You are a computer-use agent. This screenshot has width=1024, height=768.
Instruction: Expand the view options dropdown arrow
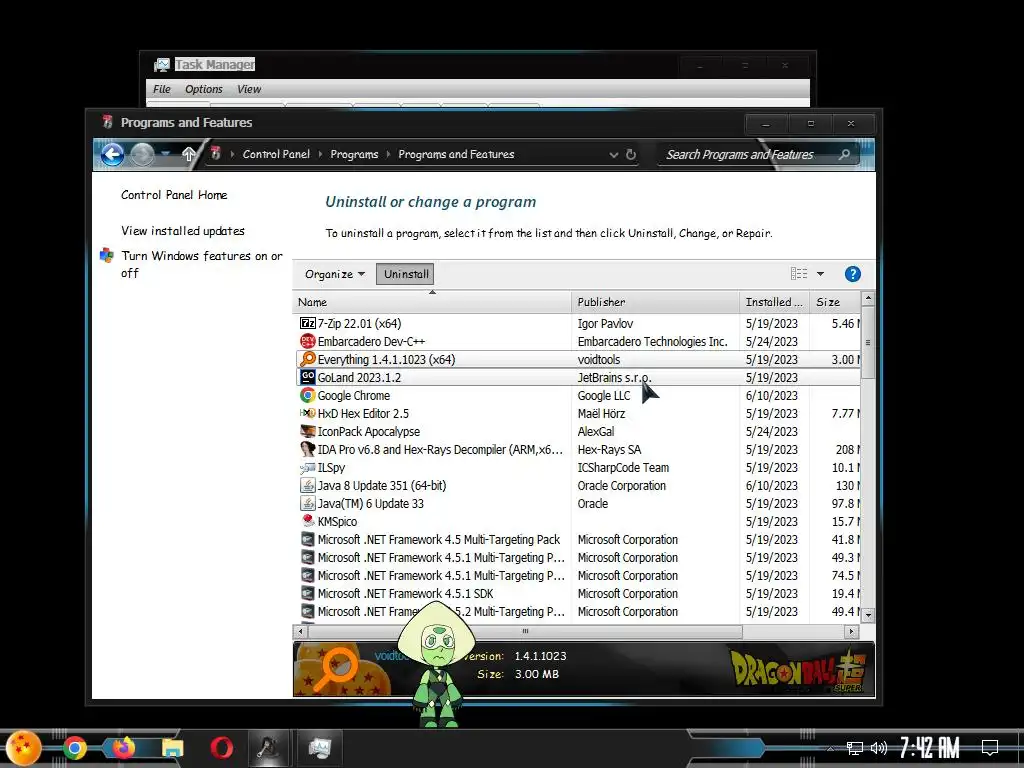click(x=820, y=274)
